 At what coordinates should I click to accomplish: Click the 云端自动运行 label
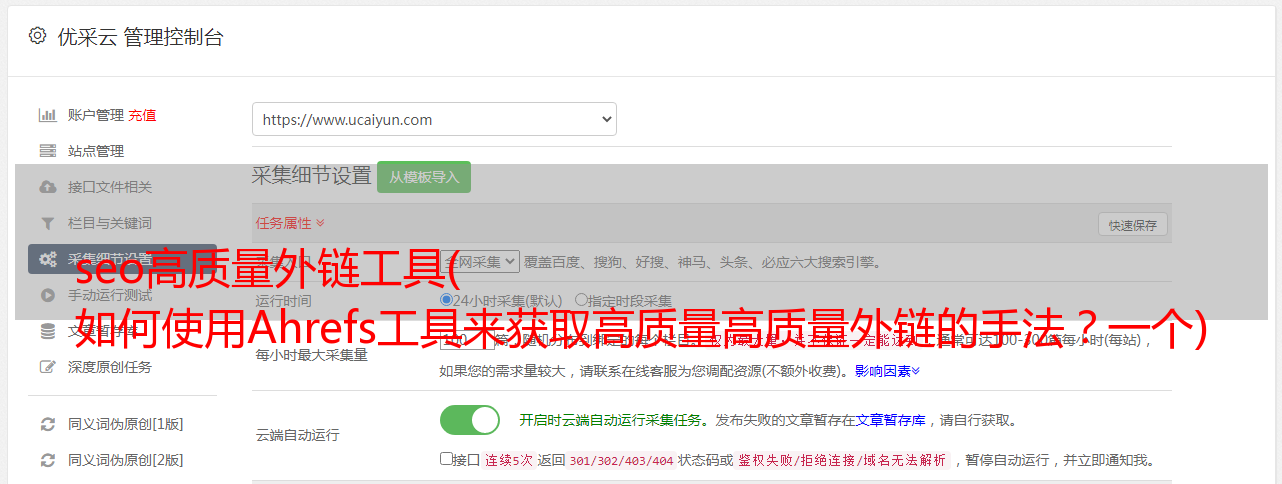click(298, 435)
